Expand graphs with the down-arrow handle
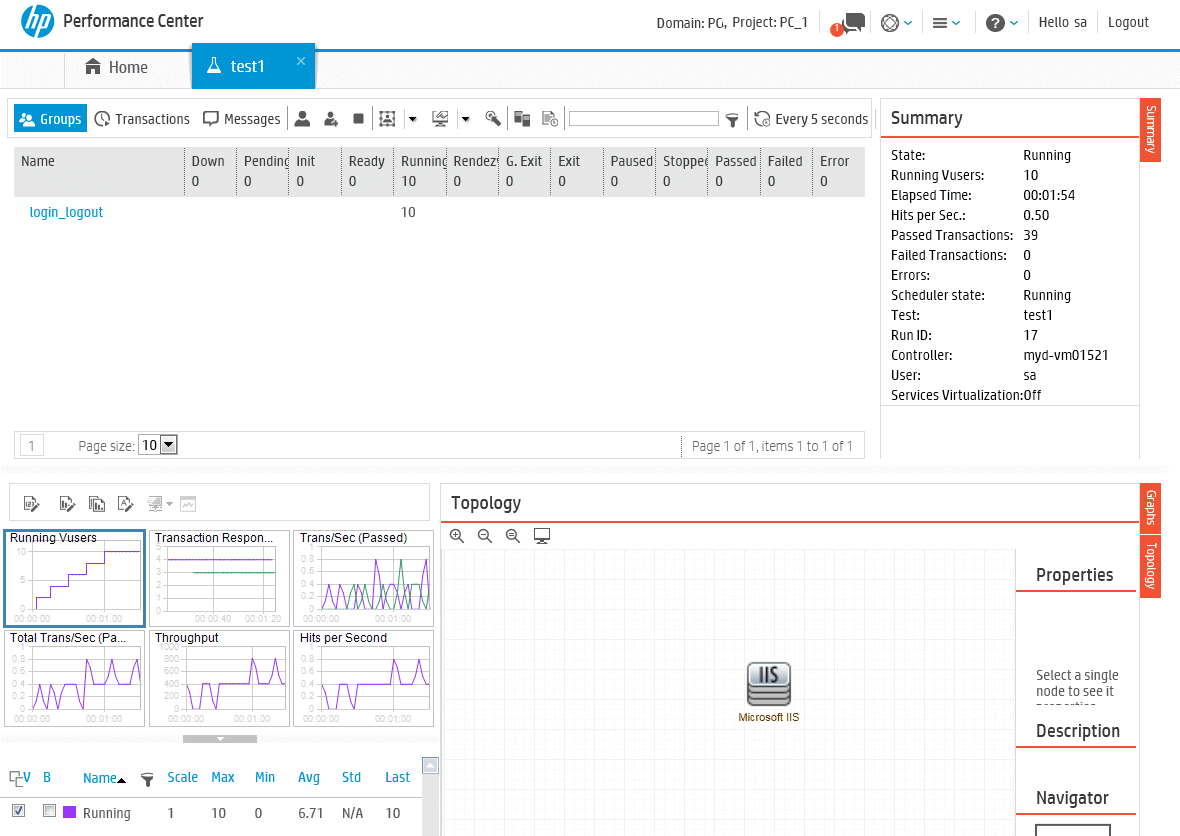Screen dimensions: 1180x836 [220, 739]
